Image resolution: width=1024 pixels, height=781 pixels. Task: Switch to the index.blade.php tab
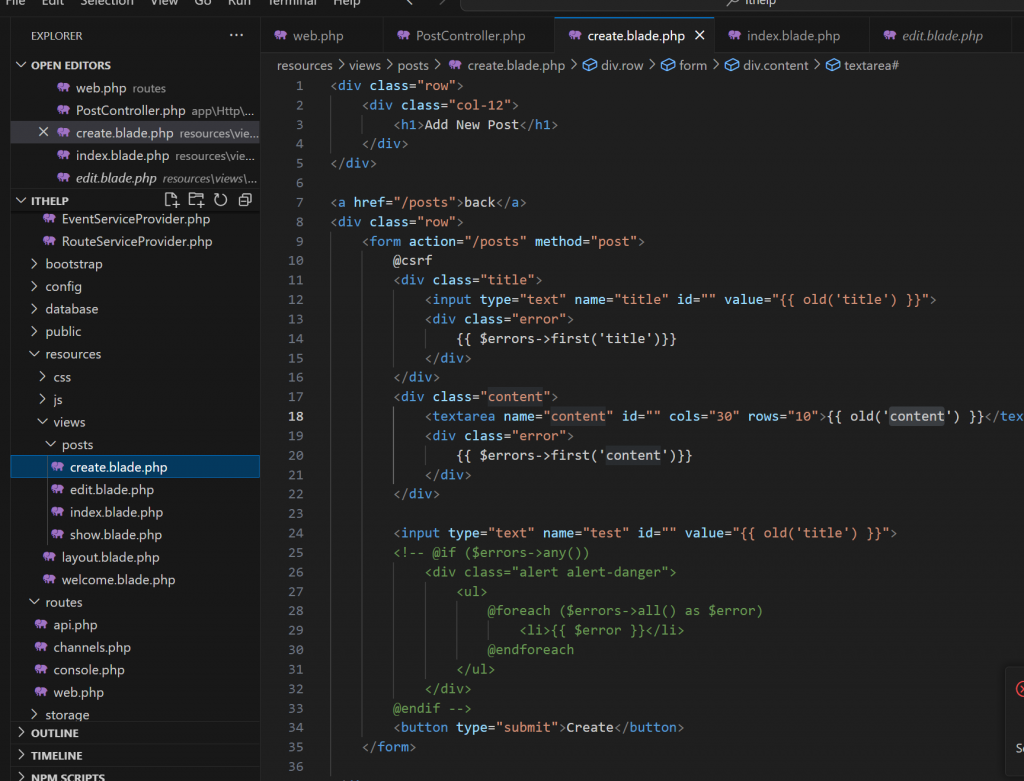(792, 36)
